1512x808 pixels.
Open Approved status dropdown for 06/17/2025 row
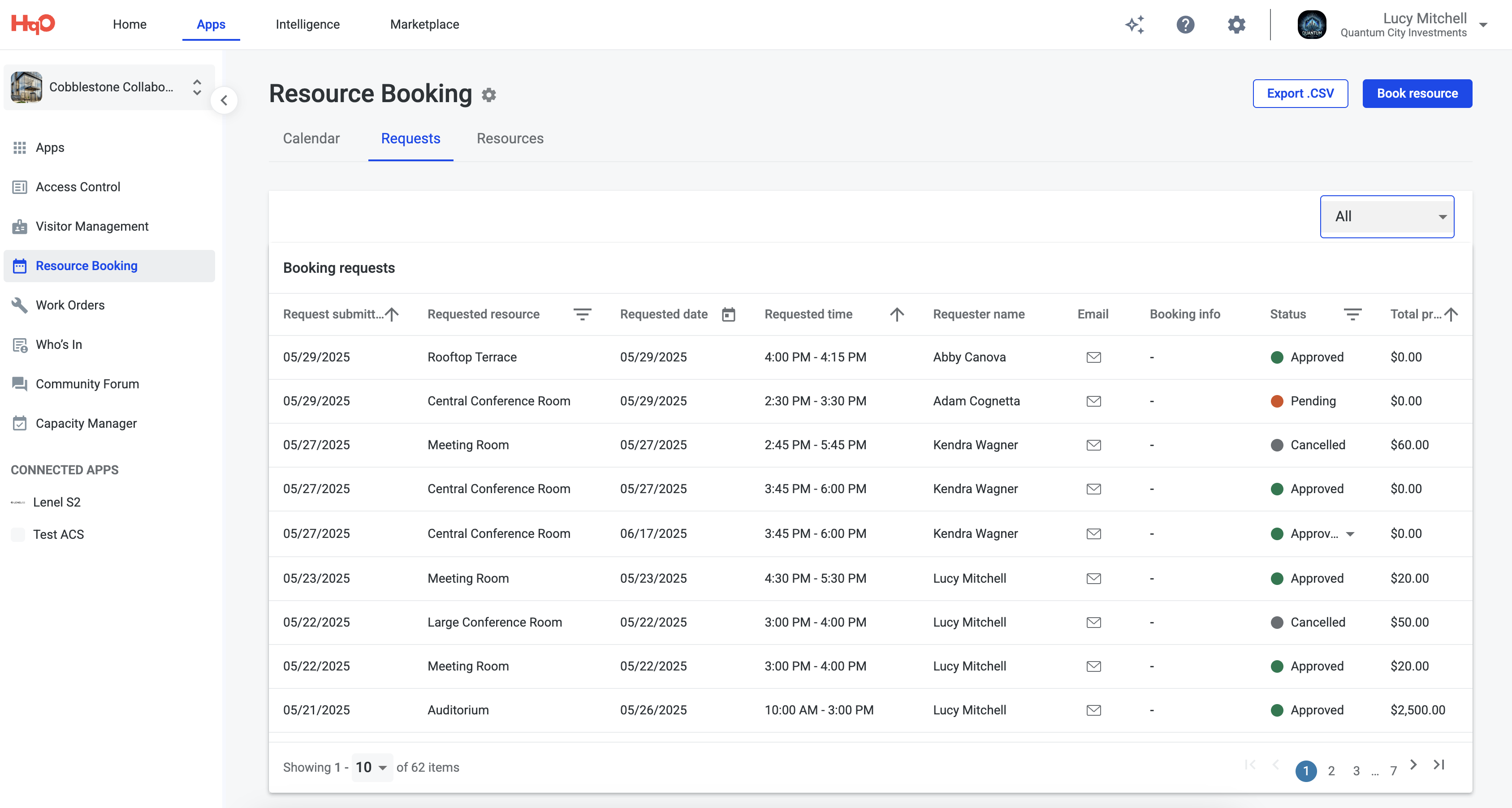pyautogui.click(x=1350, y=534)
